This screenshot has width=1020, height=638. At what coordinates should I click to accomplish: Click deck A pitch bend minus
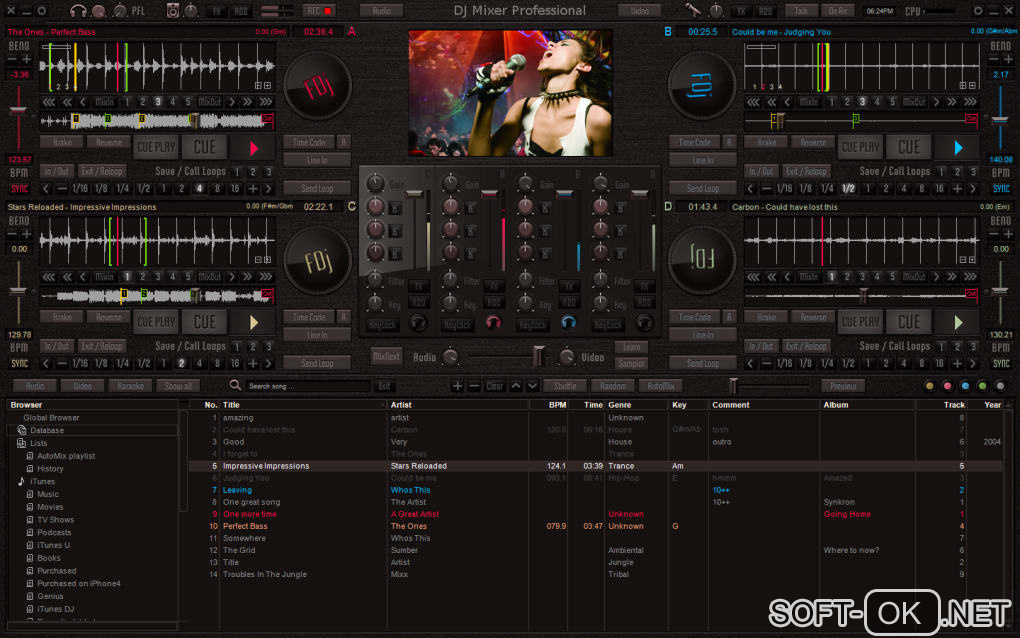click(x=12, y=59)
